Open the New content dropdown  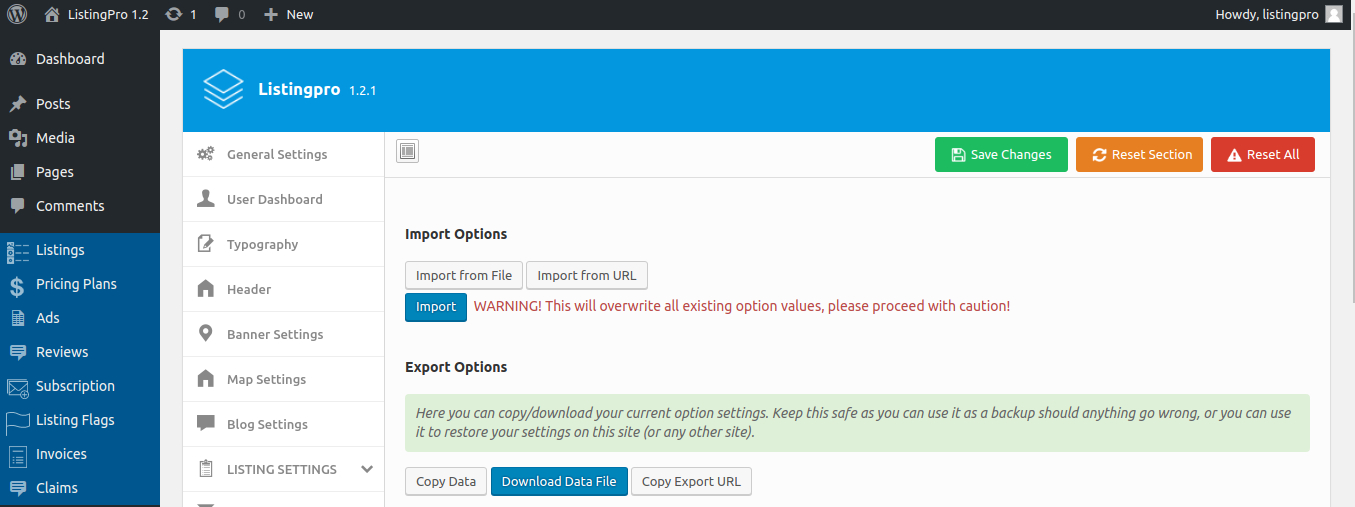coord(288,14)
